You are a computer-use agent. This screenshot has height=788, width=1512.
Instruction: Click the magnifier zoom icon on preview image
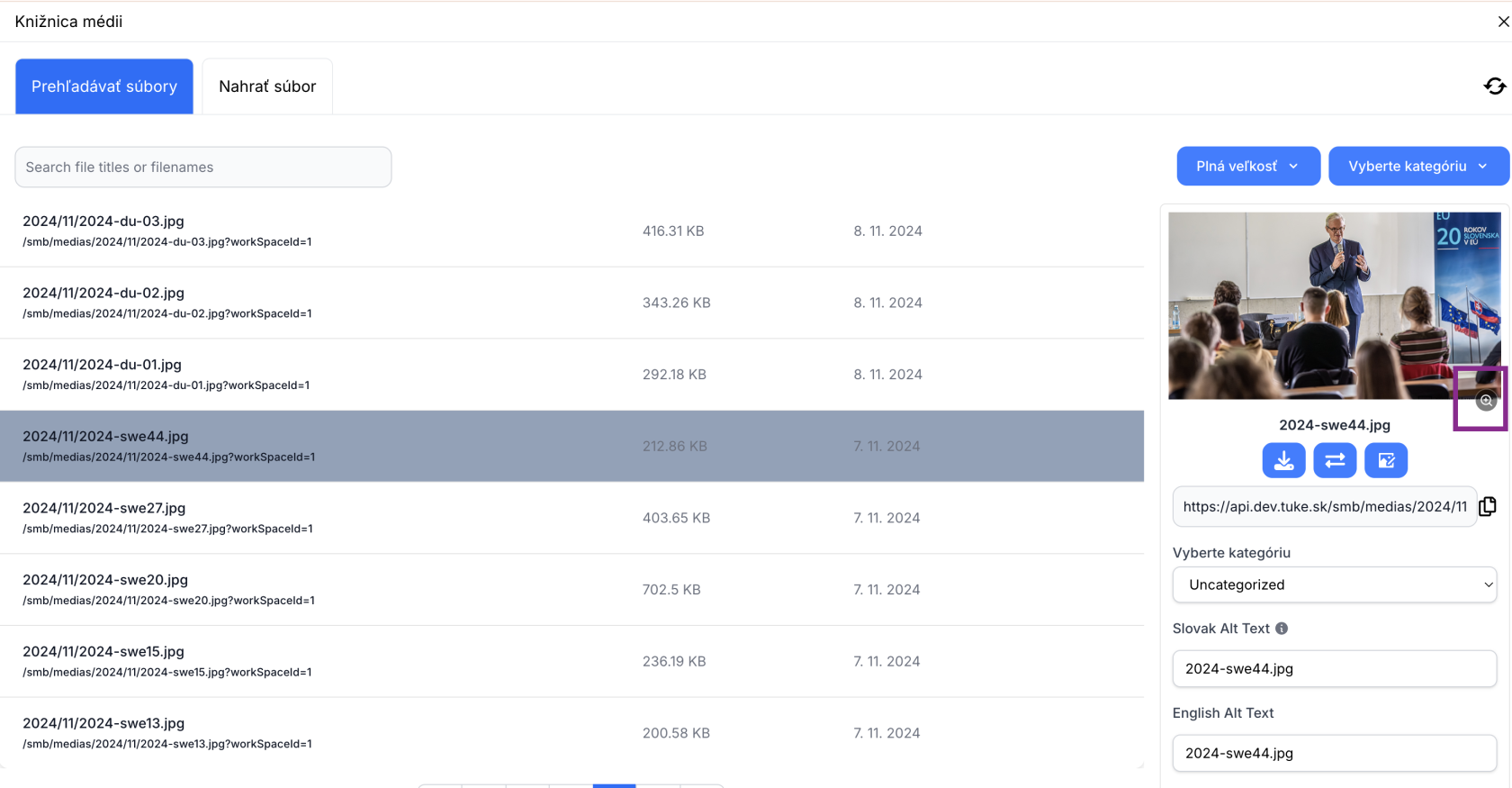1486,401
